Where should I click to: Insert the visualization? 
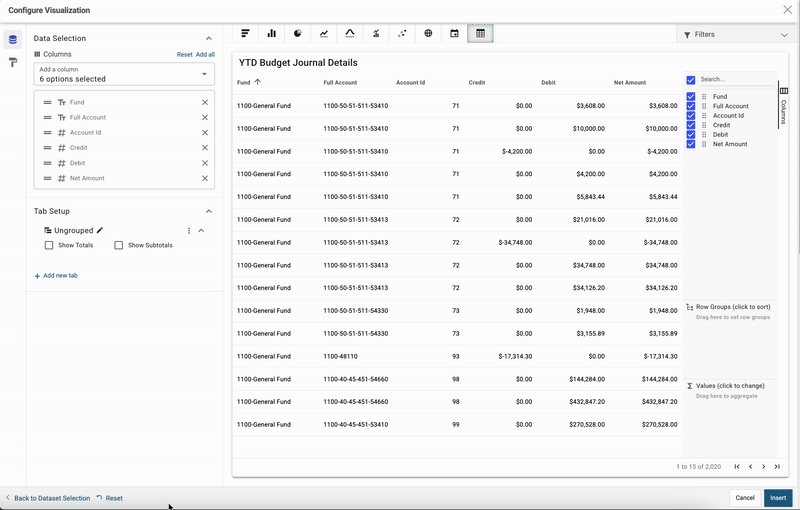(778, 498)
